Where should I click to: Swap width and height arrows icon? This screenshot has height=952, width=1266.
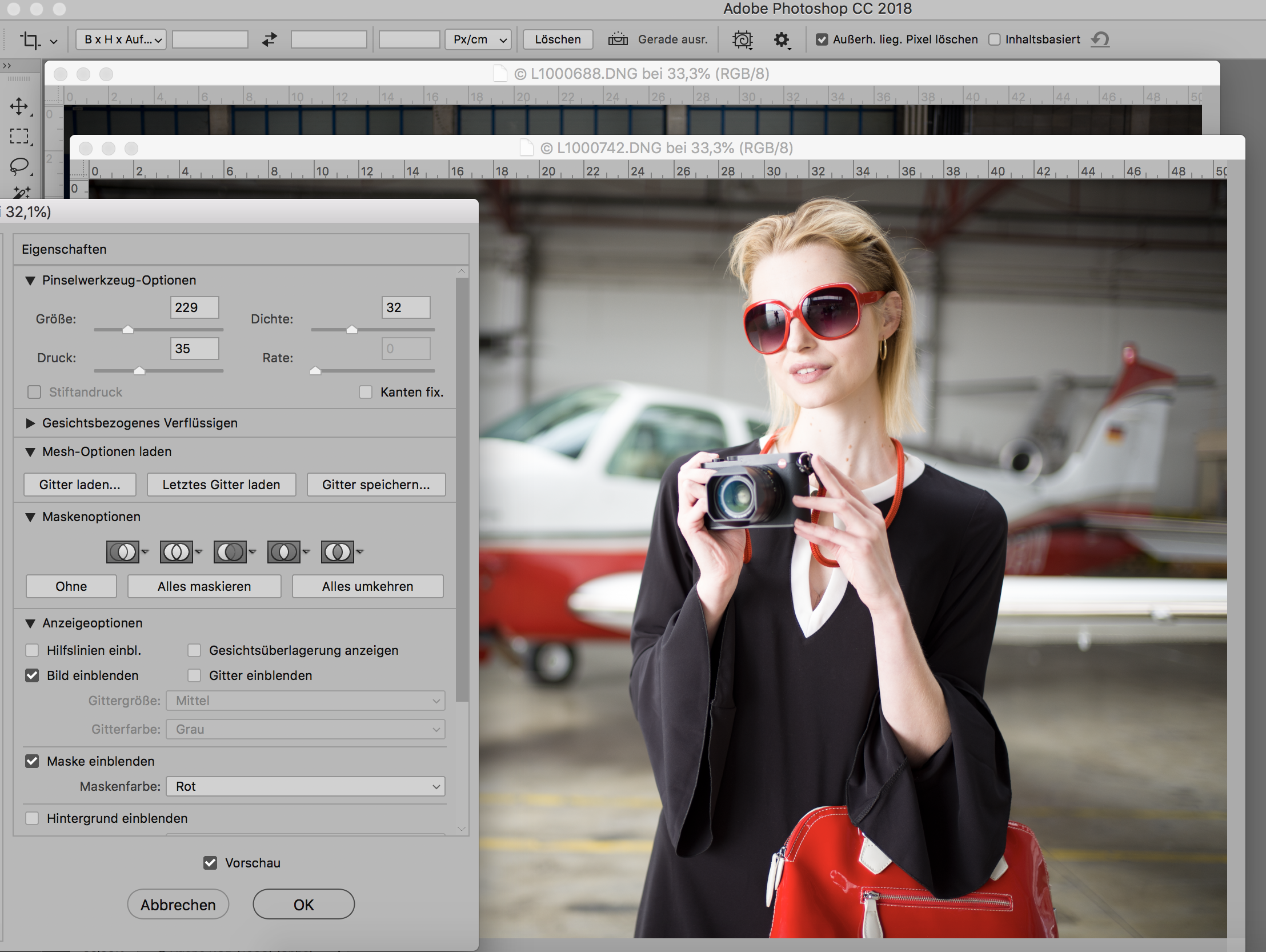pyautogui.click(x=270, y=39)
